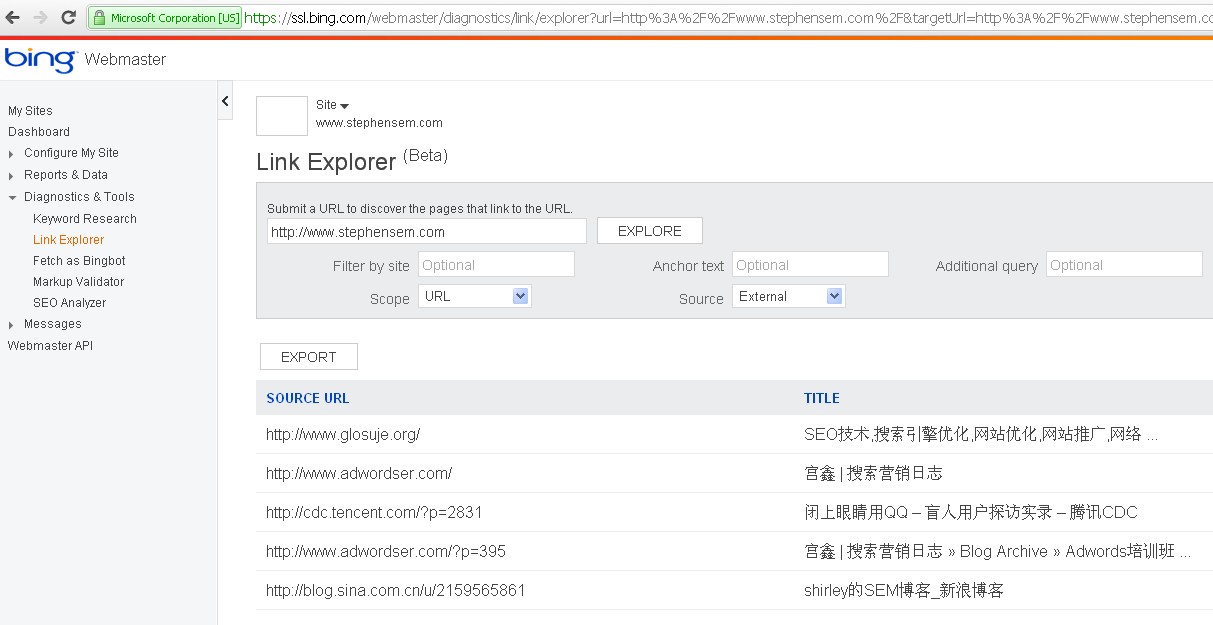Click the title containing Blog Archive » Adwords
The image size is (1213, 625).
(x=998, y=552)
